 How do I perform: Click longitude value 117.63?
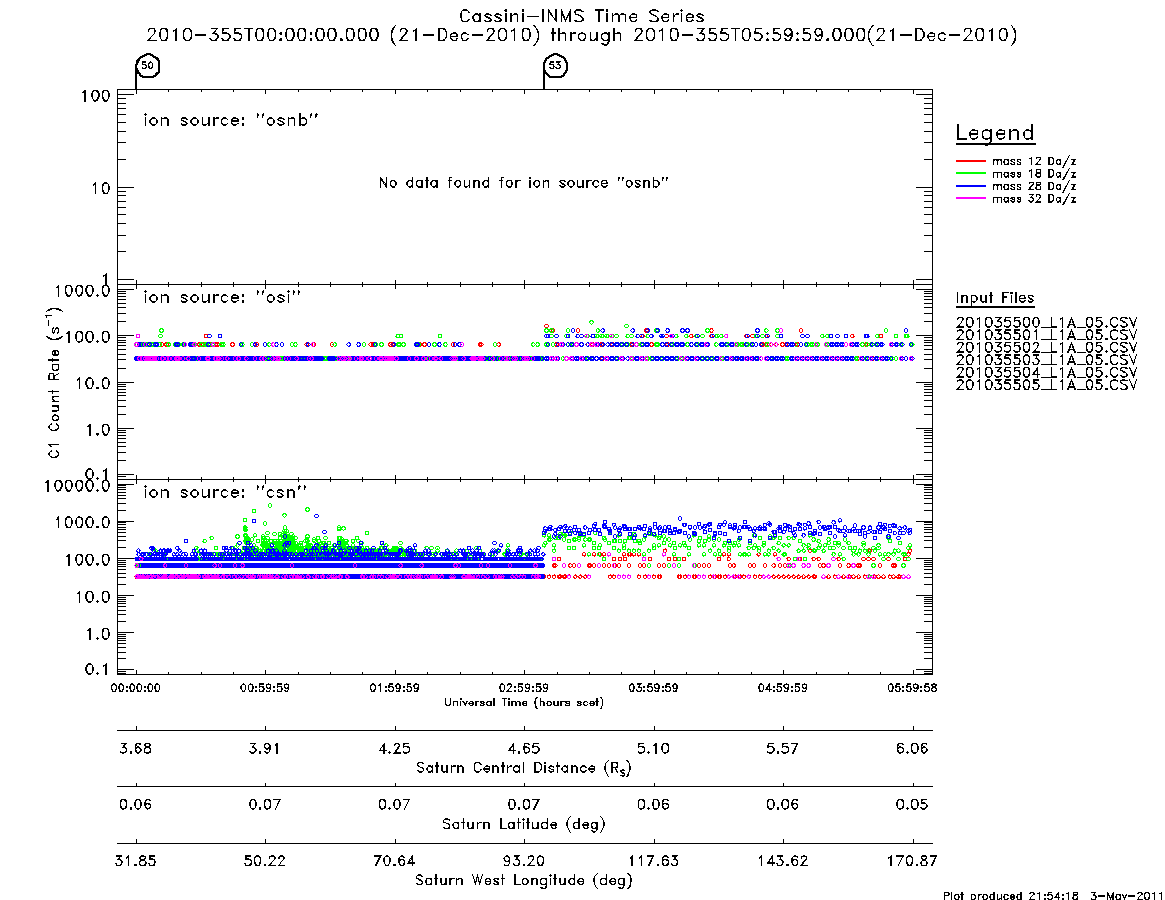pyautogui.click(x=653, y=861)
